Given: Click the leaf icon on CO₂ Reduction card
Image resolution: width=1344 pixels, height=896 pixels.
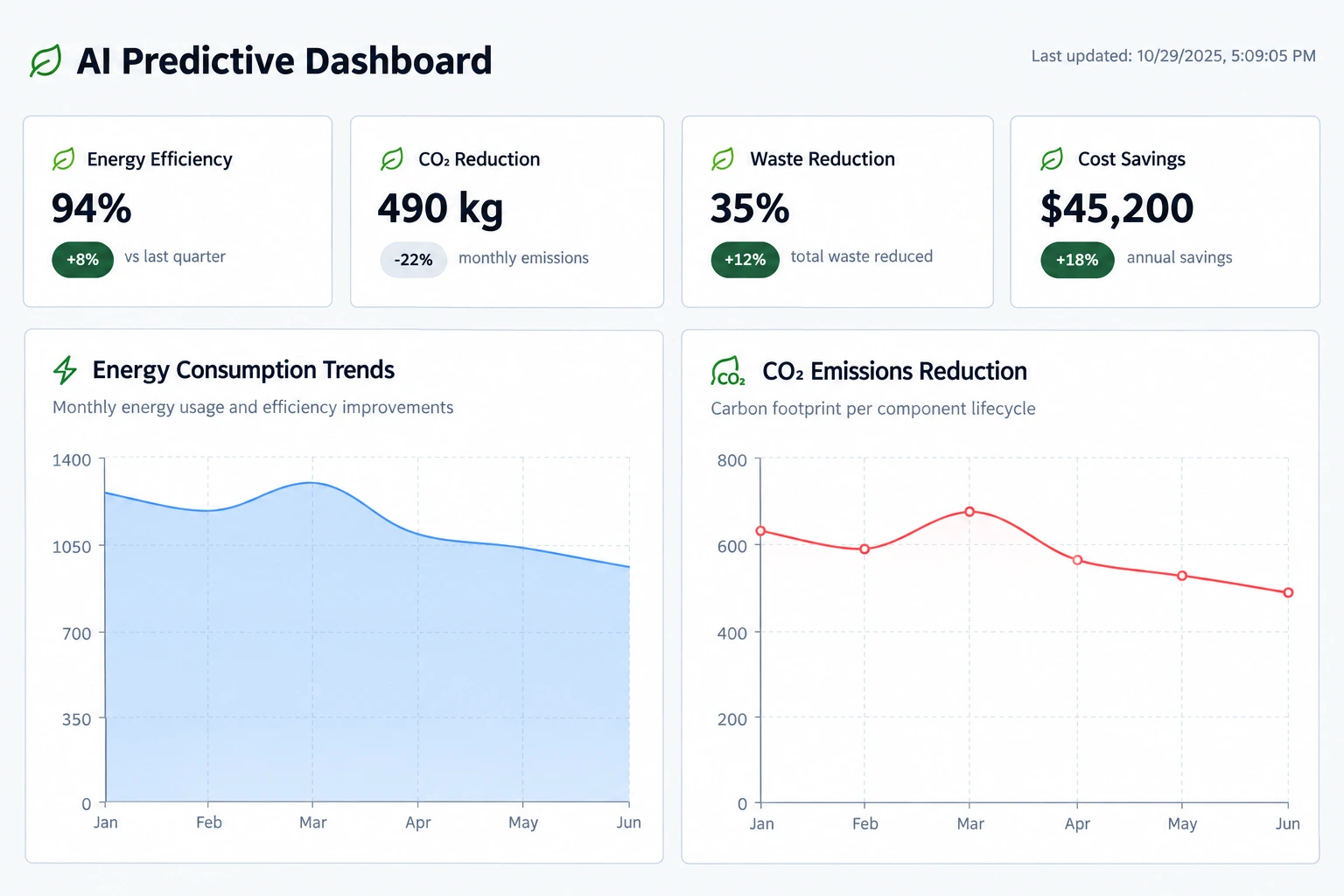Looking at the screenshot, I should (x=392, y=159).
